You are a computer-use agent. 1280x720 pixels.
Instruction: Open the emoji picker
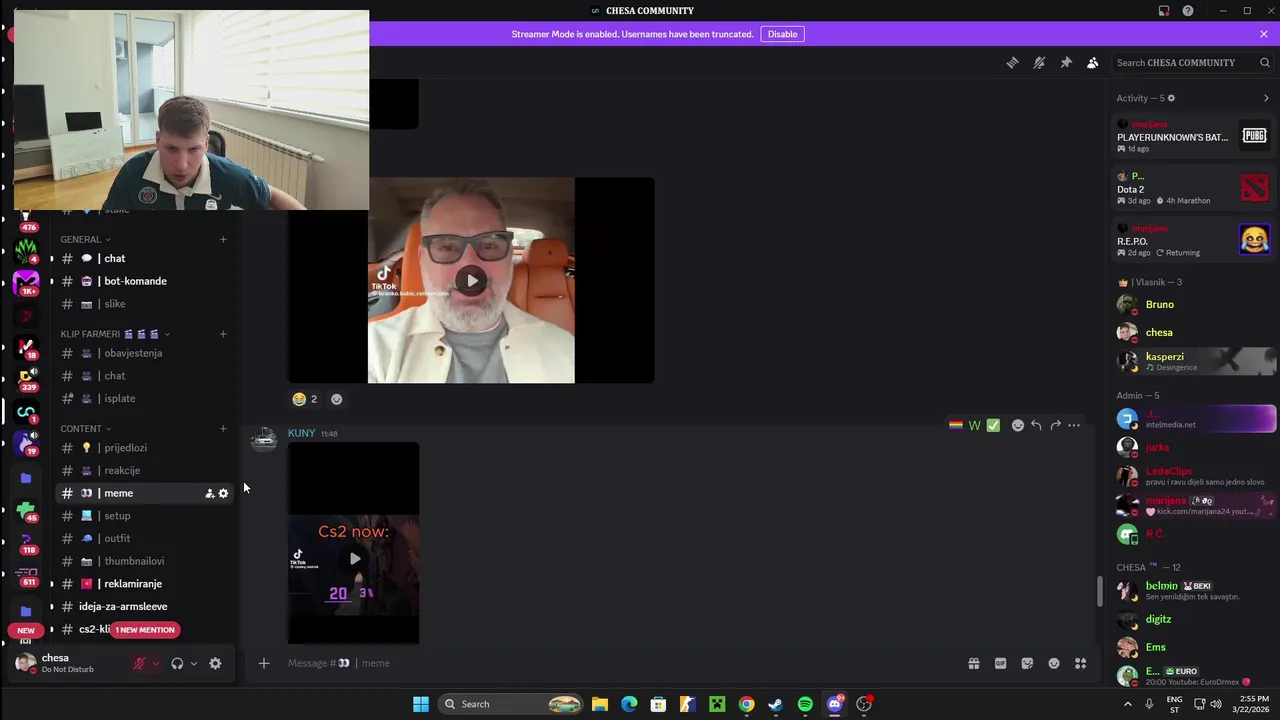[x=1054, y=663]
